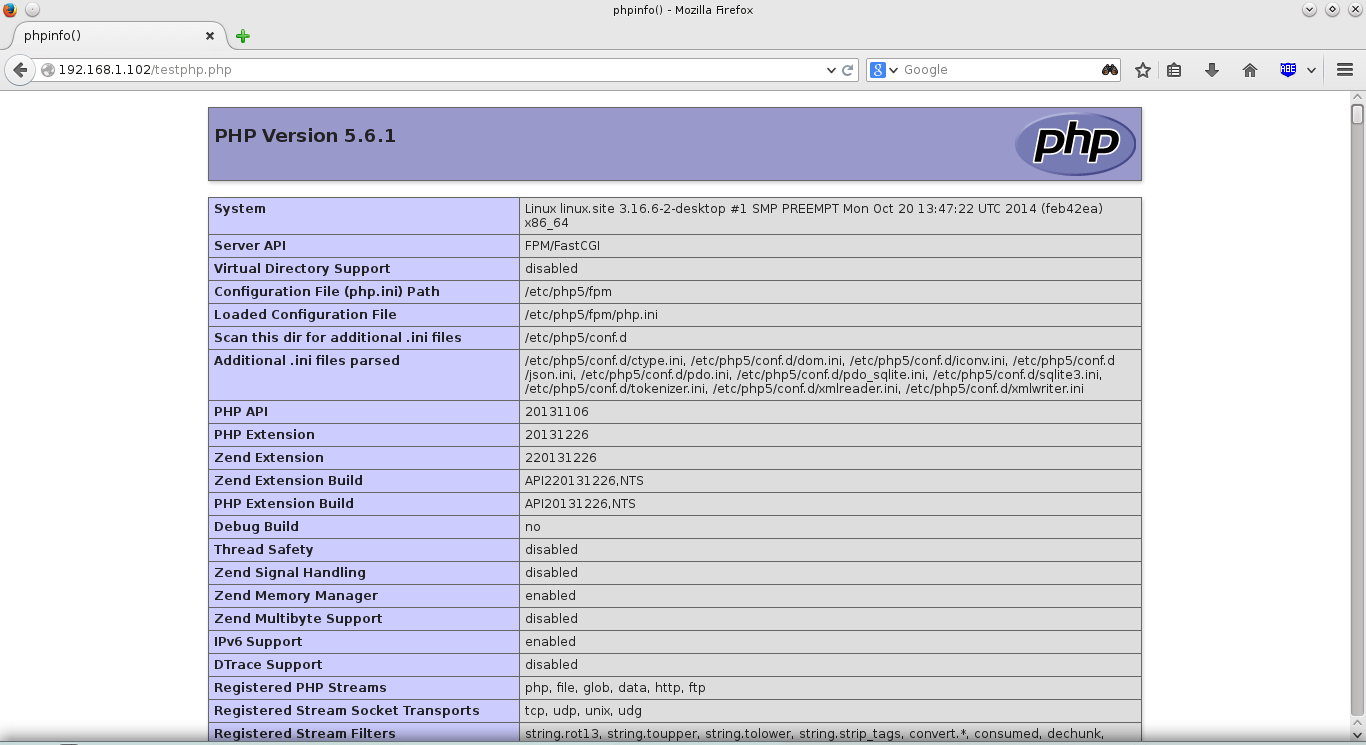Click the 'PHP Extension' row label
Image resolution: width=1366 pixels, height=745 pixels.
click(x=264, y=435)
